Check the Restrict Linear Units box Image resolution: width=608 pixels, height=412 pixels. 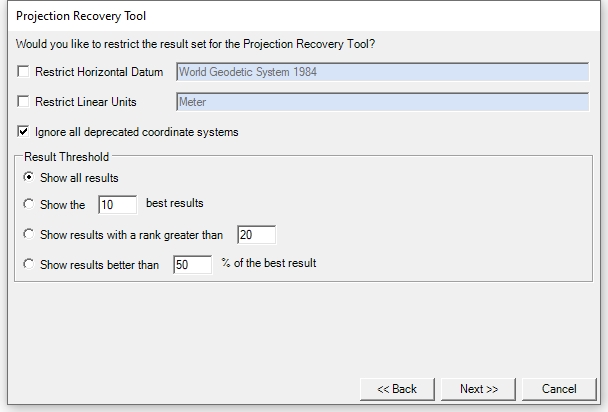[23, 102]
